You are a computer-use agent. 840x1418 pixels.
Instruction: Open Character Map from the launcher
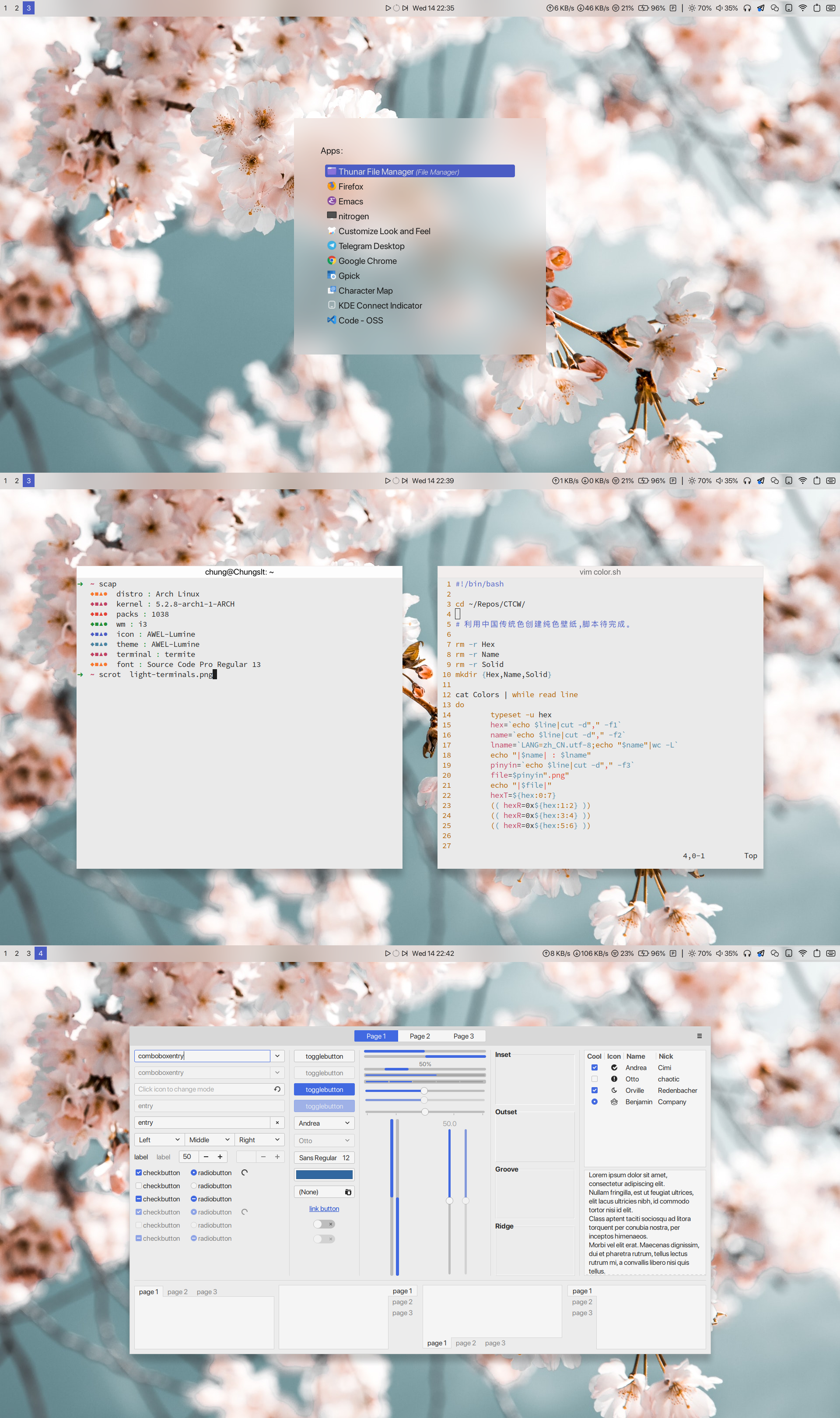point(366,291)
